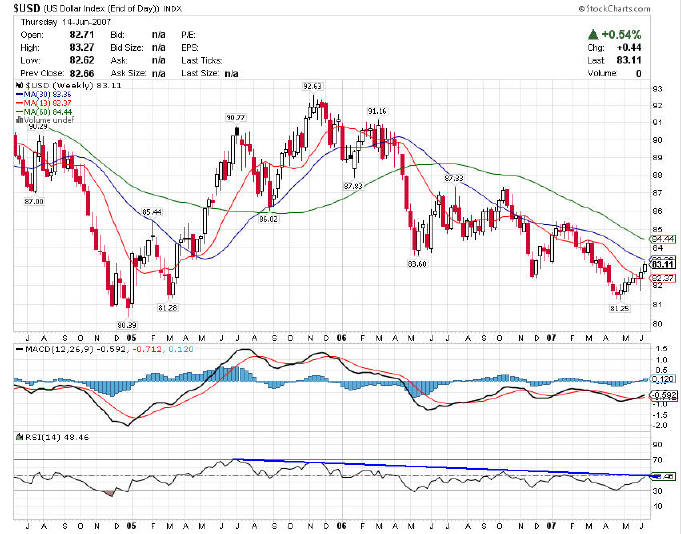Click the small icon before RSI(14)
The width and height of the screenshot is (681, 534).
[19, 437]
